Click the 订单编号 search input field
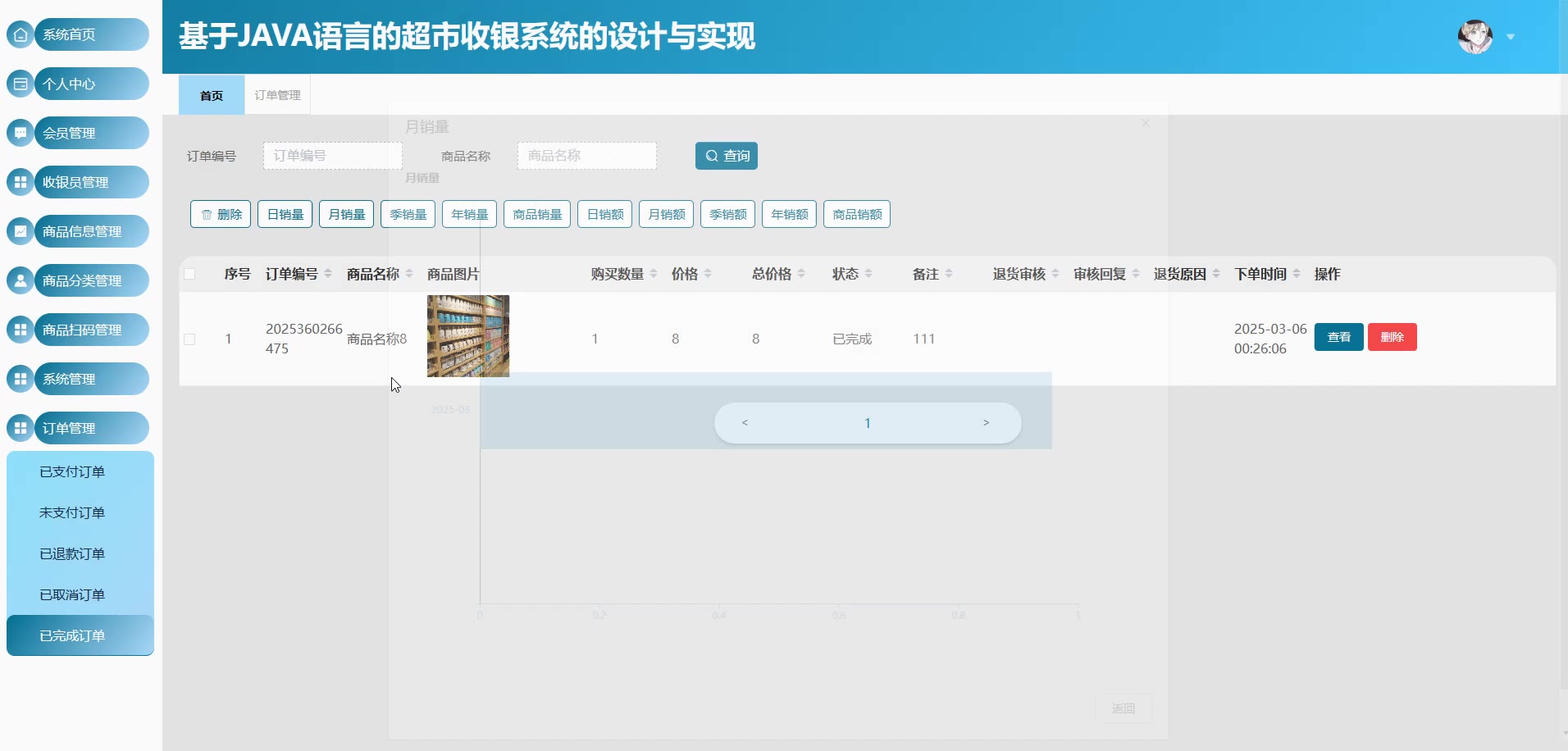This screenshot has width=1568, height=751. (x=332, y=156)
